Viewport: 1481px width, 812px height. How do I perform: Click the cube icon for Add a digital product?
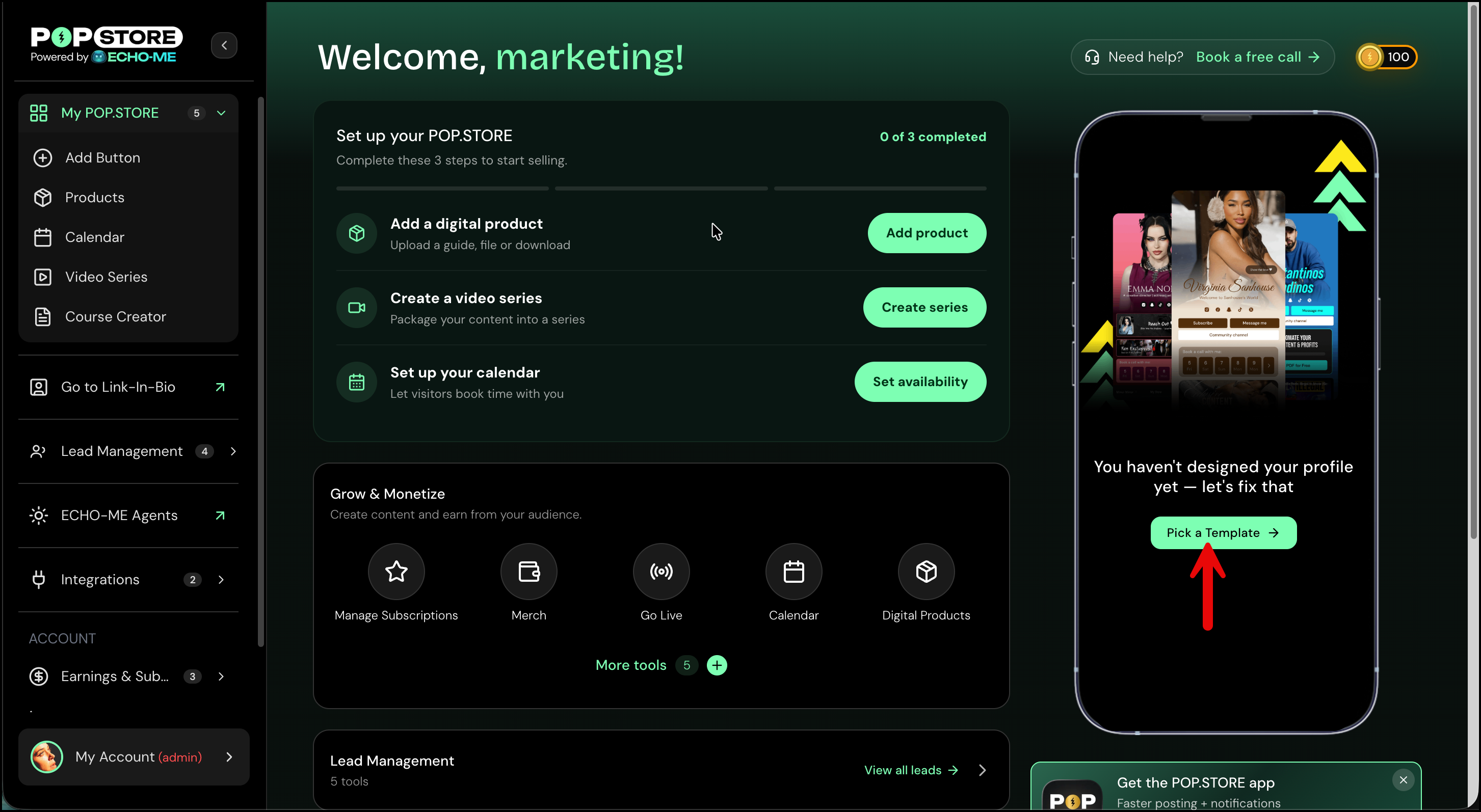[x=357, y=233]
